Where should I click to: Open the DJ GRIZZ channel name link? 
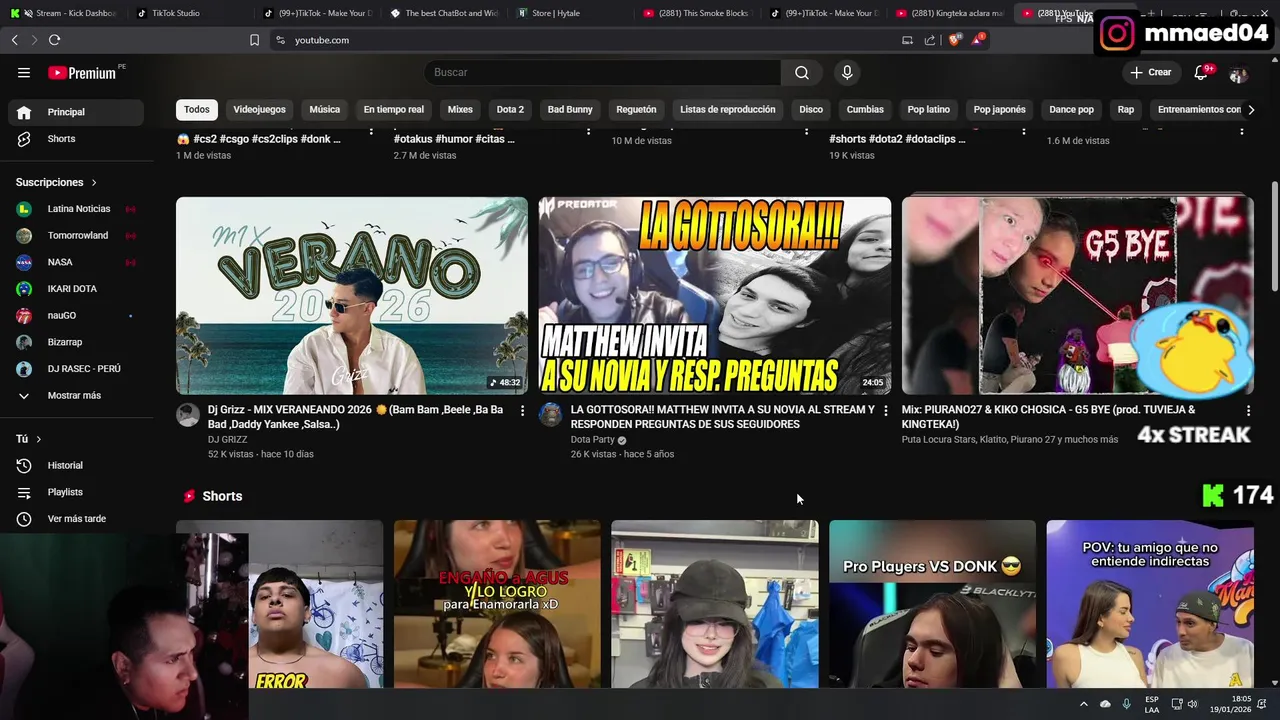(x=227, y=439)
